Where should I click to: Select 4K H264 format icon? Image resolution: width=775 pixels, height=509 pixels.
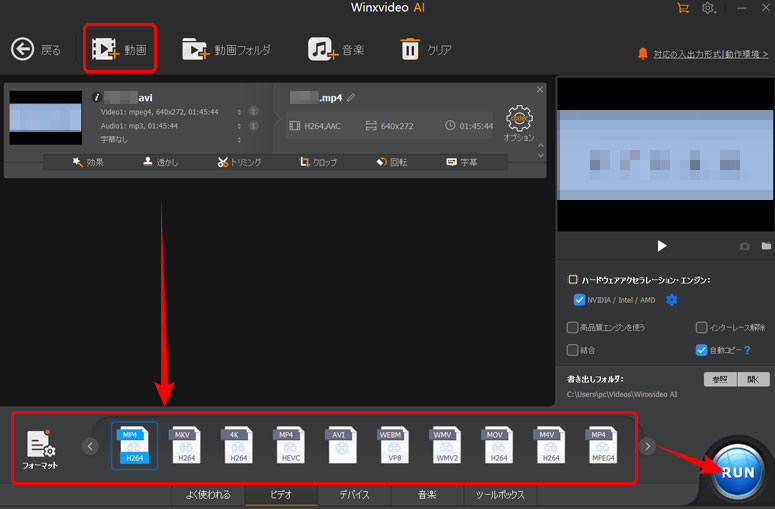click(x=238, y=446)
